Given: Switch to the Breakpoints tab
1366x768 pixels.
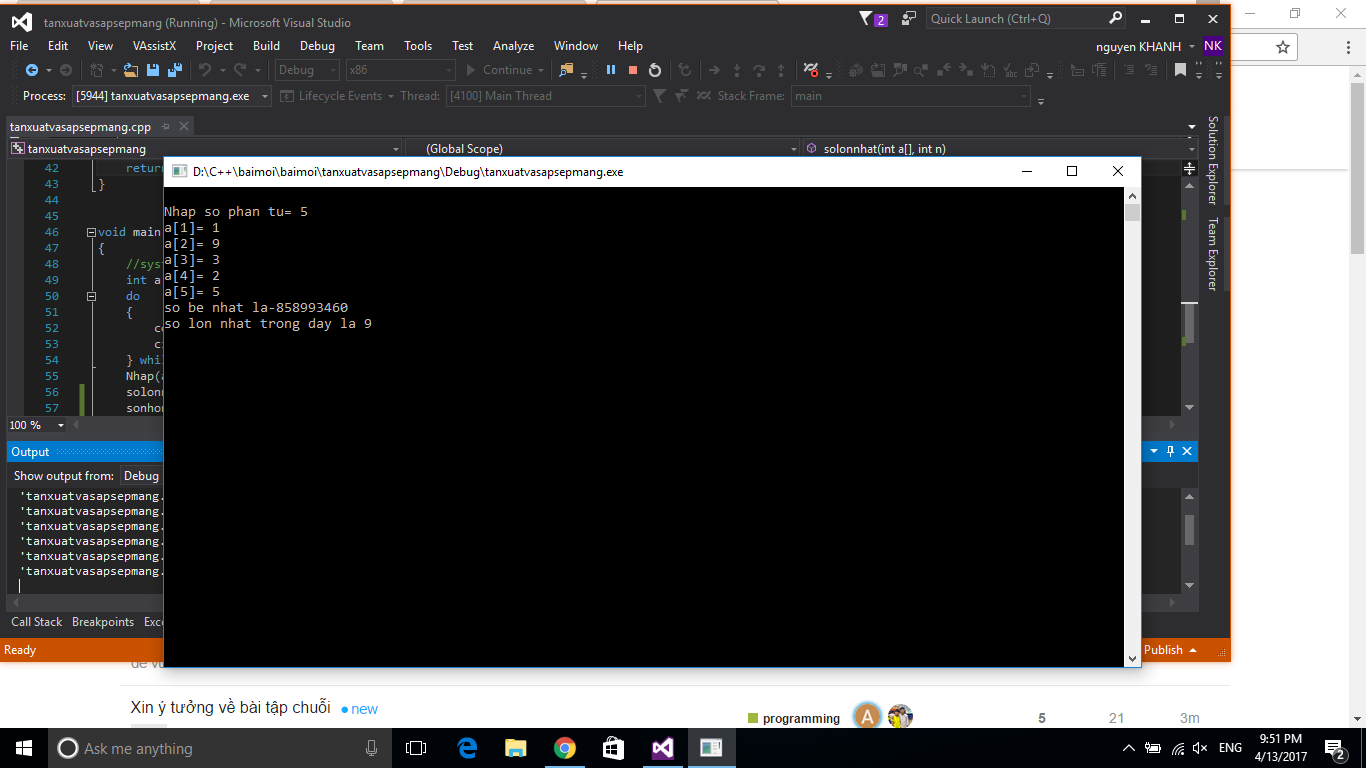Looking at the screenshot, I should [x=102, y=622].
